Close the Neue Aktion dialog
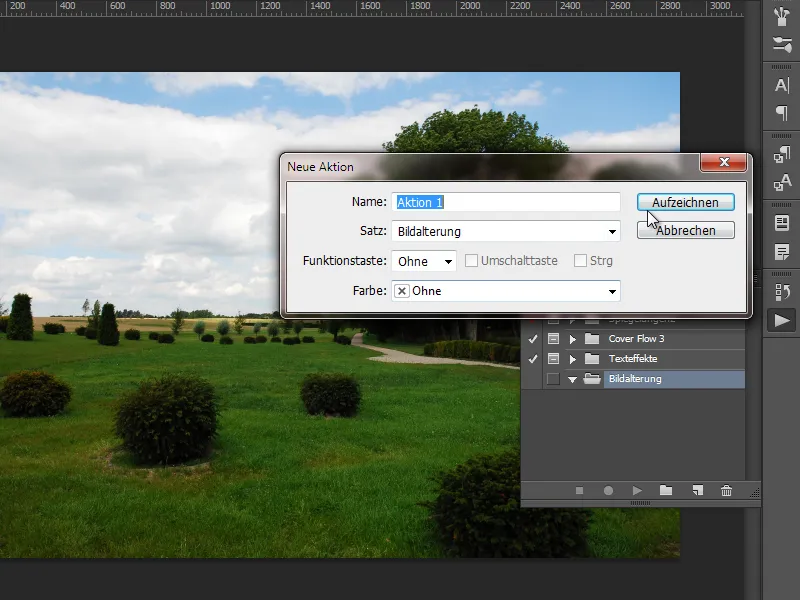The height and width of the screenshot is (600, 800). click(723, 162)
